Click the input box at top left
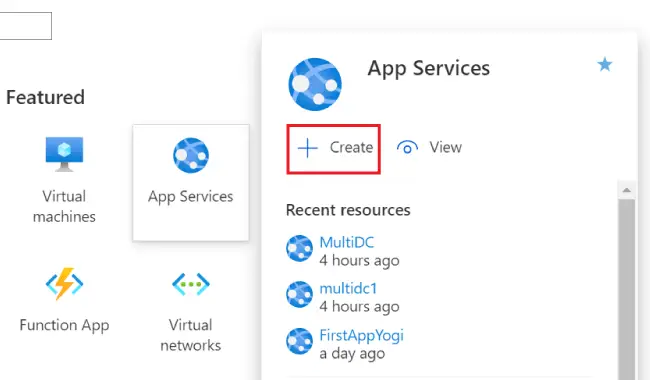The image size is (650, 380). tap(26, 26)
